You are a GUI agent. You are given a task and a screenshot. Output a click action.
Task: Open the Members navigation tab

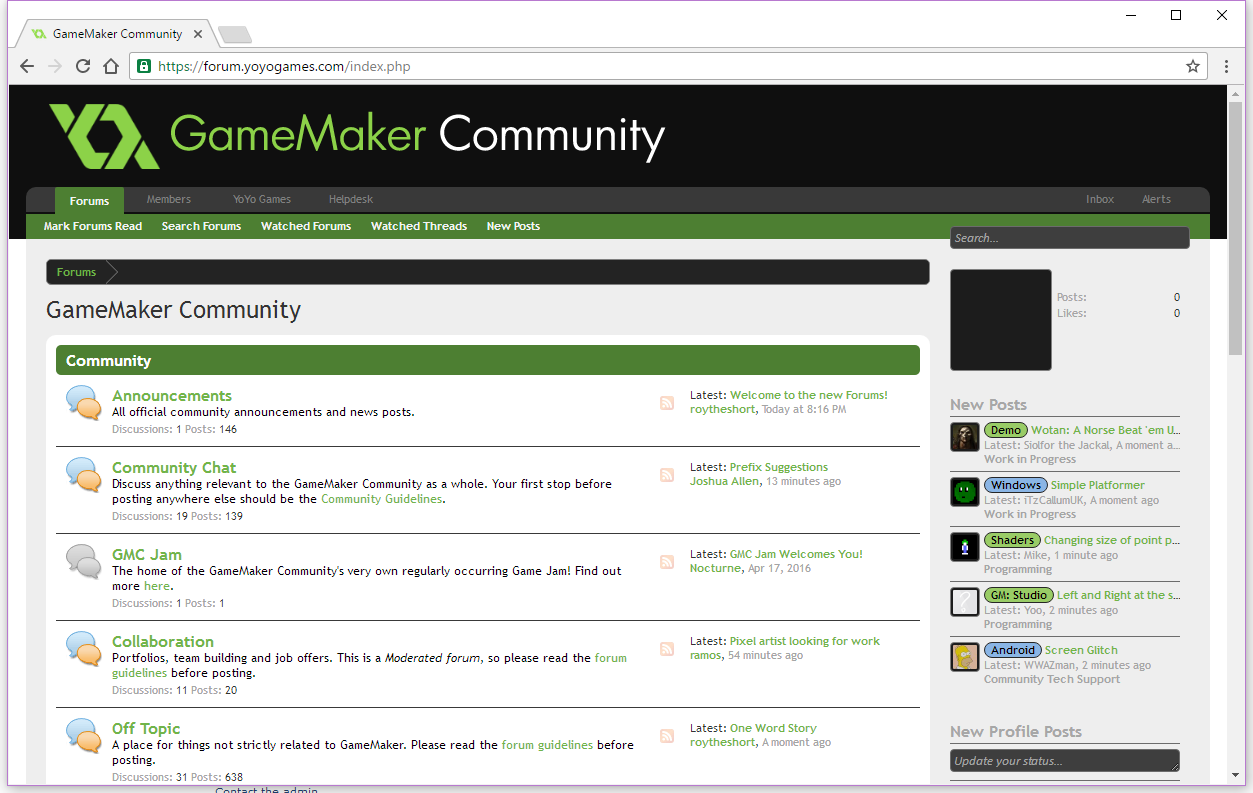point(169,199)
